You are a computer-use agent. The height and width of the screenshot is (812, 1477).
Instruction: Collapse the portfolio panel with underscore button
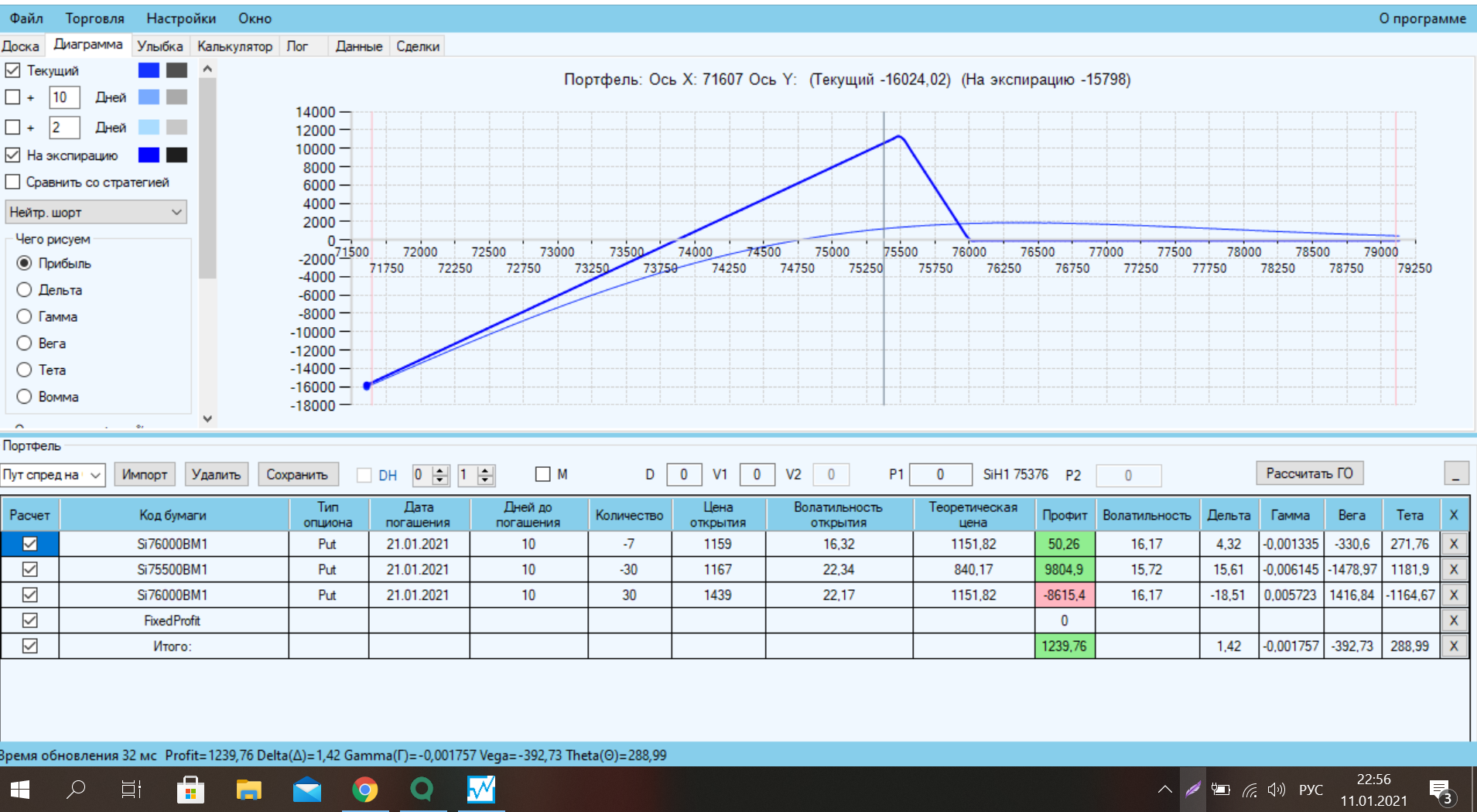click(1456, 474)
